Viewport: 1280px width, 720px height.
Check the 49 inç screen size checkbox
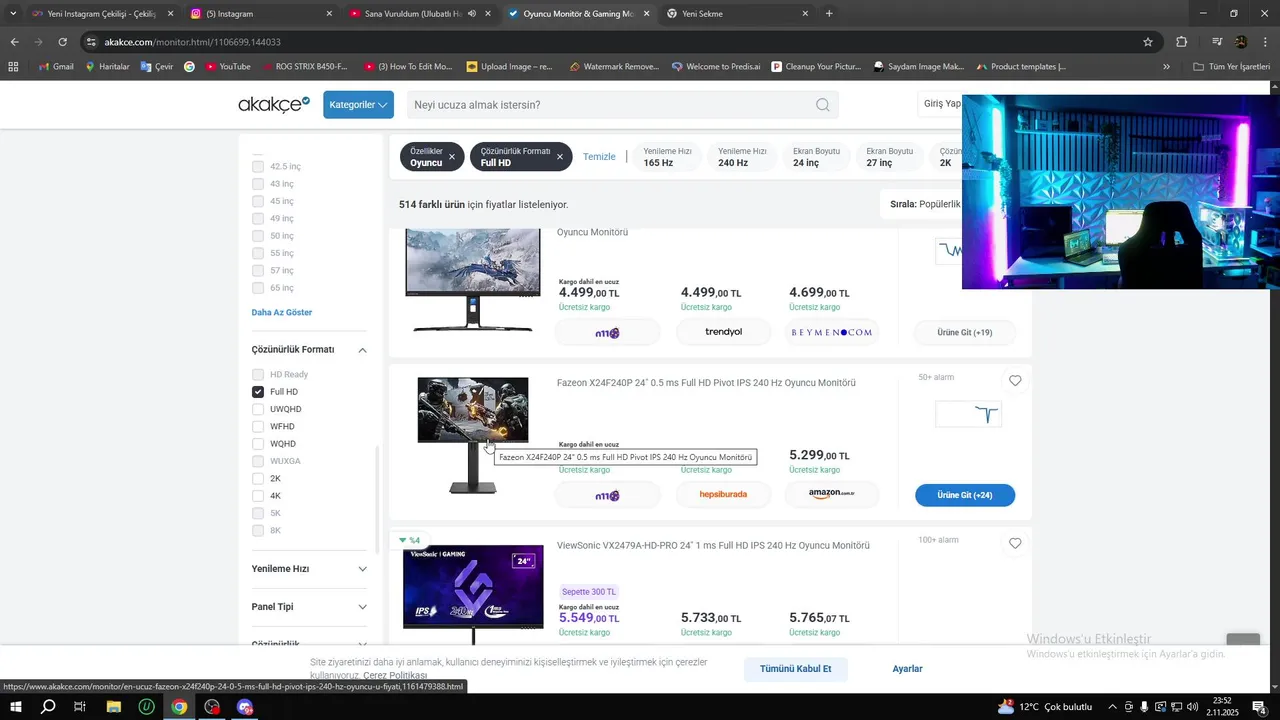(258, 218)
